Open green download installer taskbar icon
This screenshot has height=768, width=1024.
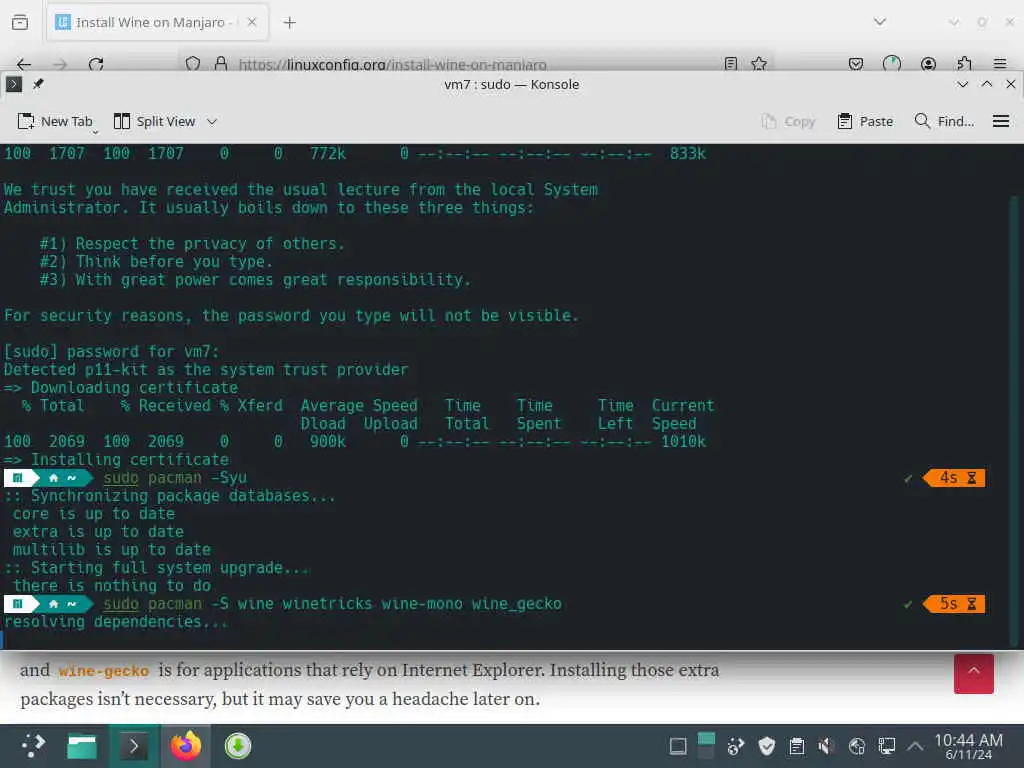click(238, 746)
